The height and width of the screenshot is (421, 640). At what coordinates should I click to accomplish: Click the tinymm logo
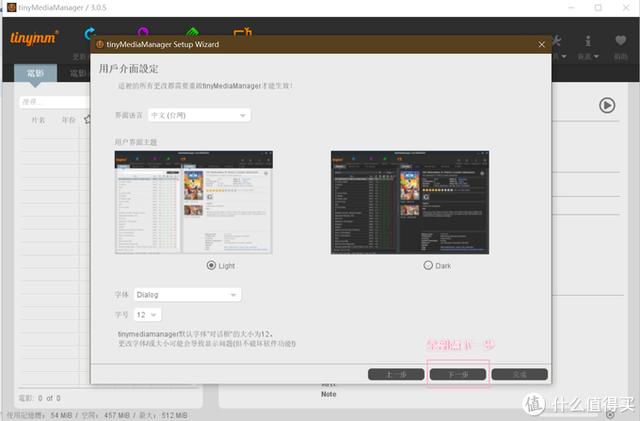[34, 38]
